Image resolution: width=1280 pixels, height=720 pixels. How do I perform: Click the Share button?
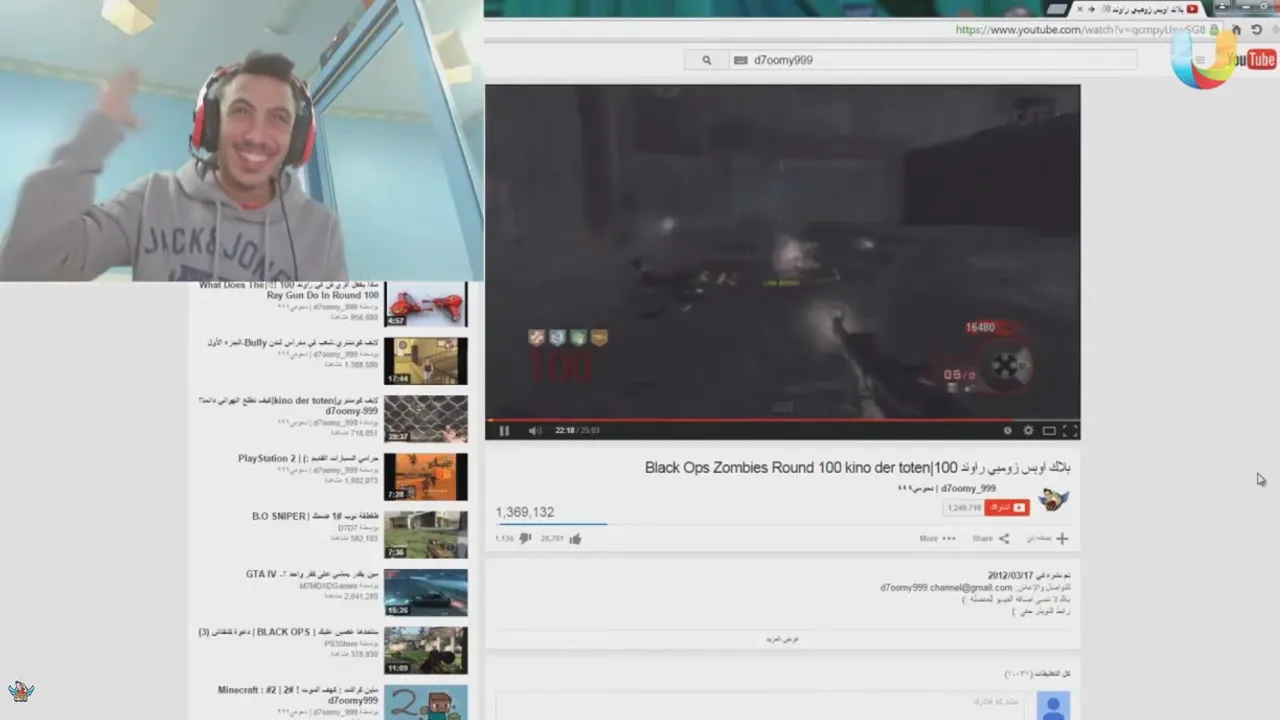991,539
